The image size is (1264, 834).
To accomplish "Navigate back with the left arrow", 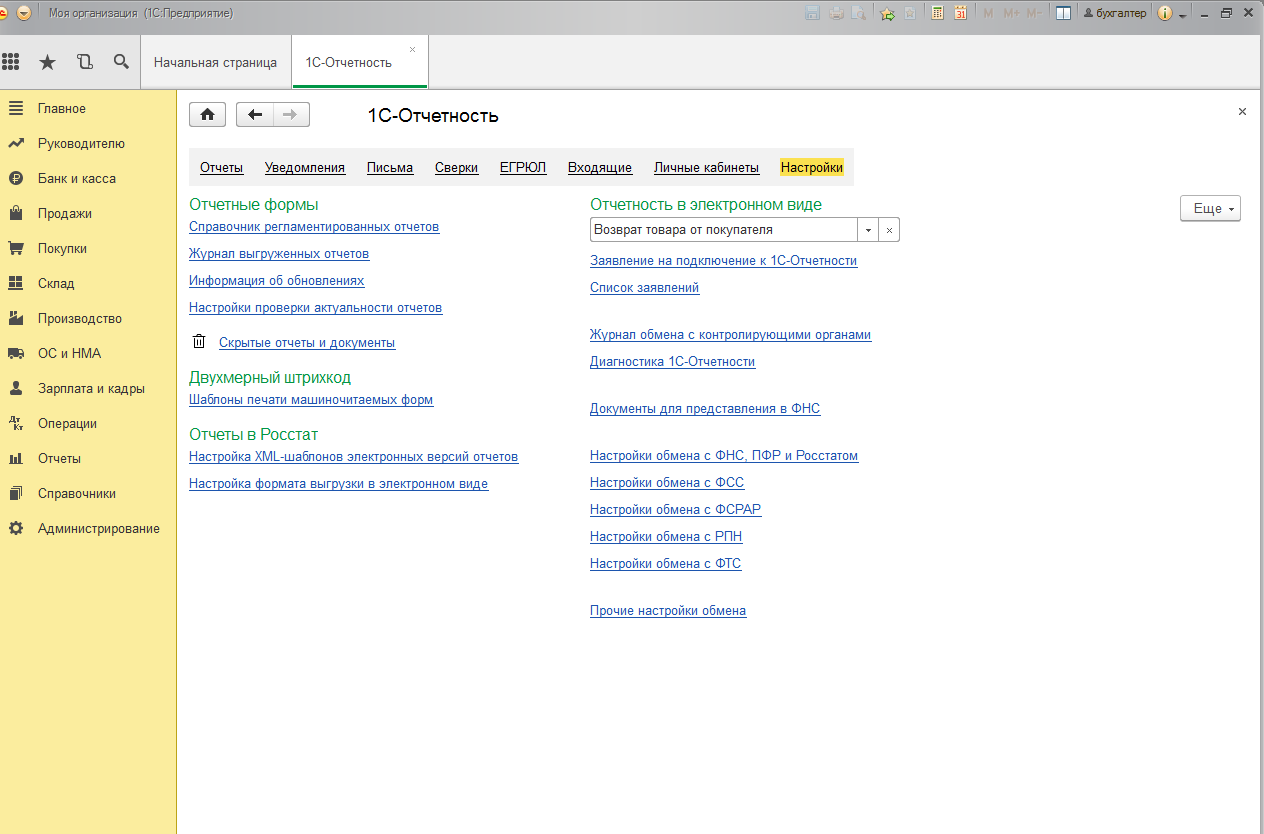I will (x=255, y=114).
